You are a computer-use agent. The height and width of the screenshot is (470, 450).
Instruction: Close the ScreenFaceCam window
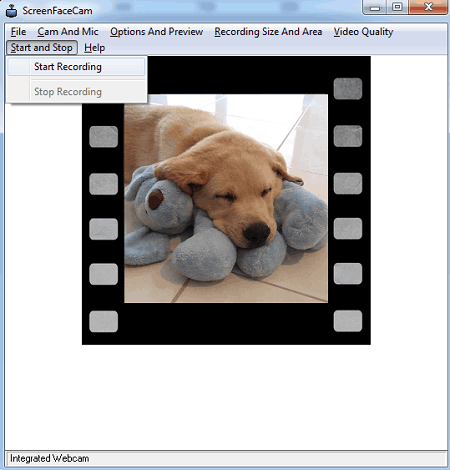pyautogui.click(x=428, y=7)
